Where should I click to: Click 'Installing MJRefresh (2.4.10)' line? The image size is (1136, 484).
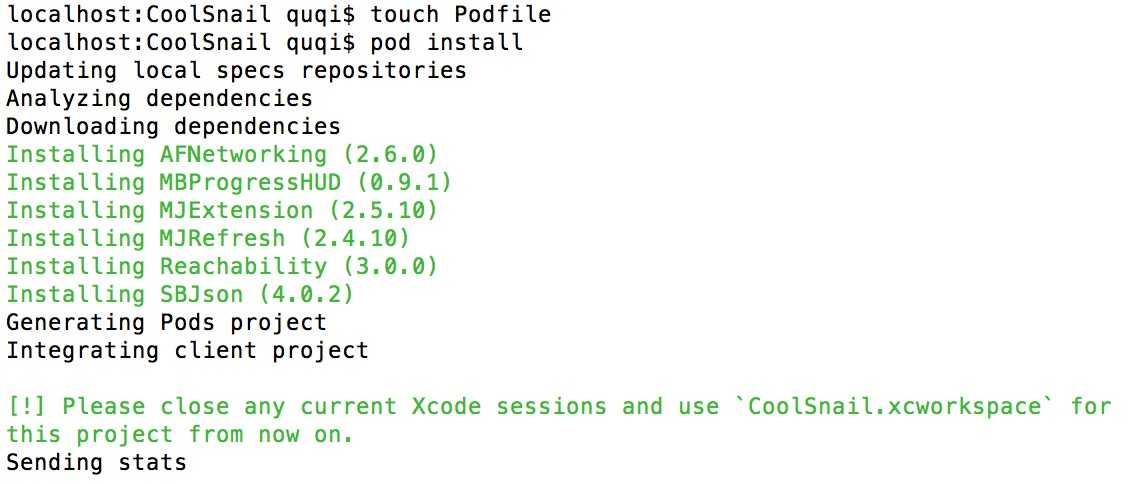208,238
